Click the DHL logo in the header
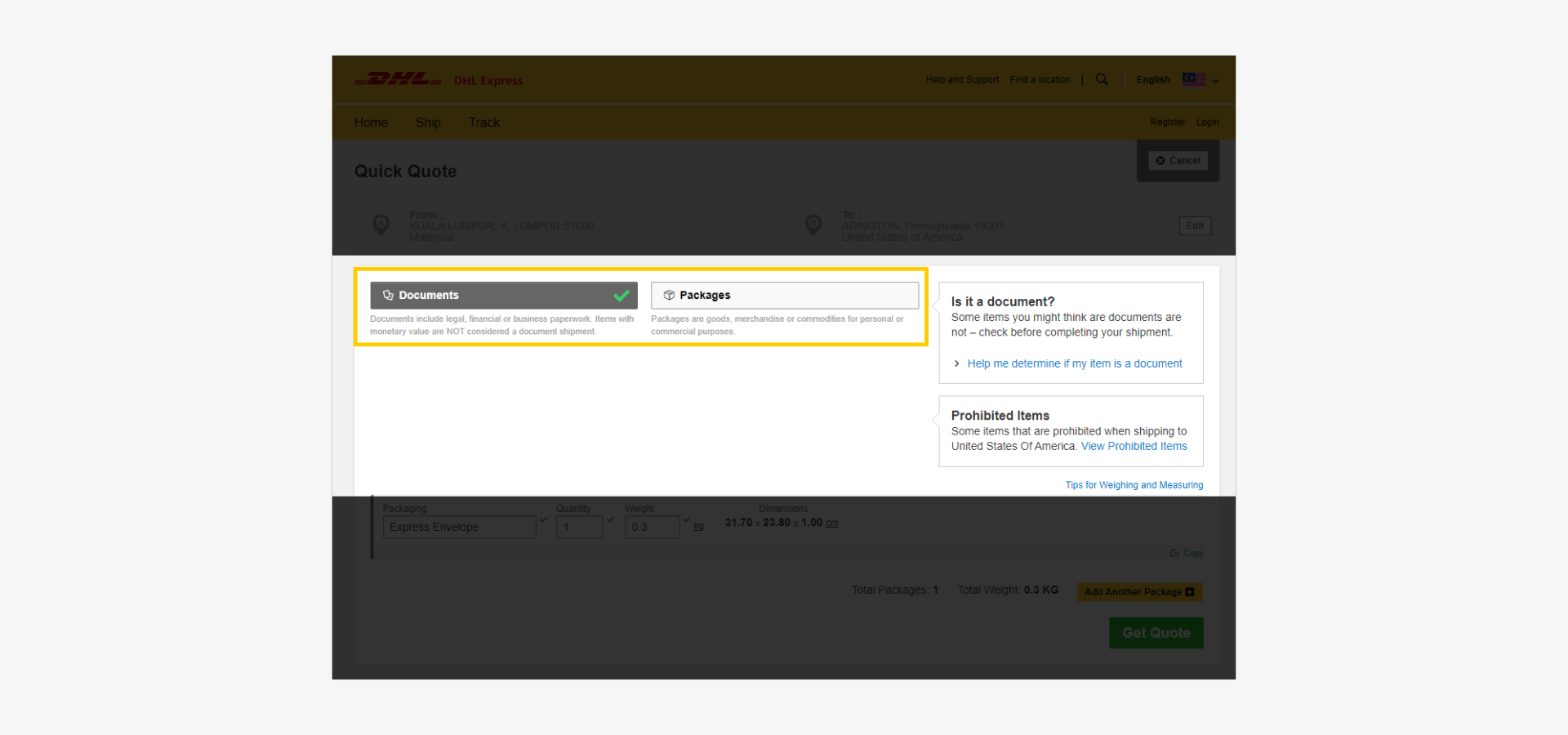The width and height of the screenshot is (1568, 735). [398, 79]
